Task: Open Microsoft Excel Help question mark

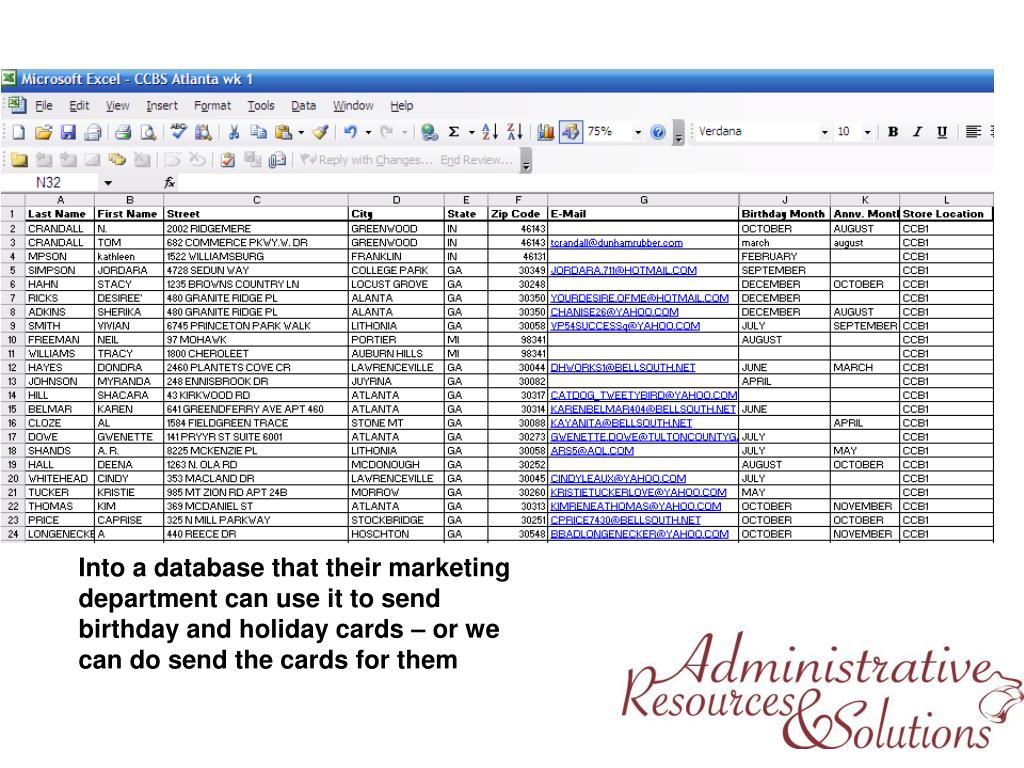Action: coord(658,133)
